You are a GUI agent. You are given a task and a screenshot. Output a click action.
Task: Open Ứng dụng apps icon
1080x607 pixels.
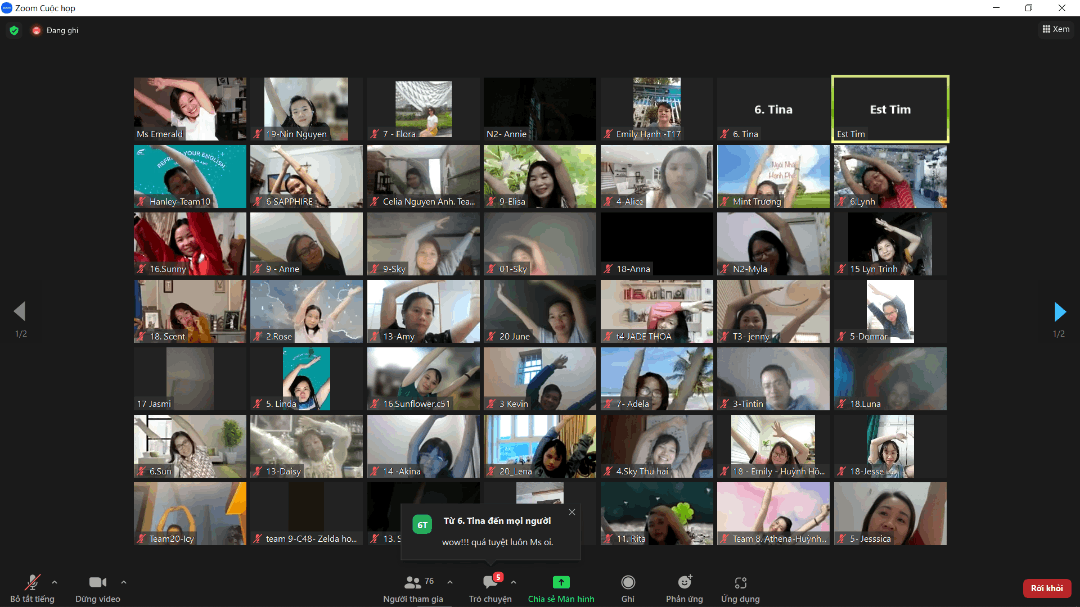(x=740, y=583)
